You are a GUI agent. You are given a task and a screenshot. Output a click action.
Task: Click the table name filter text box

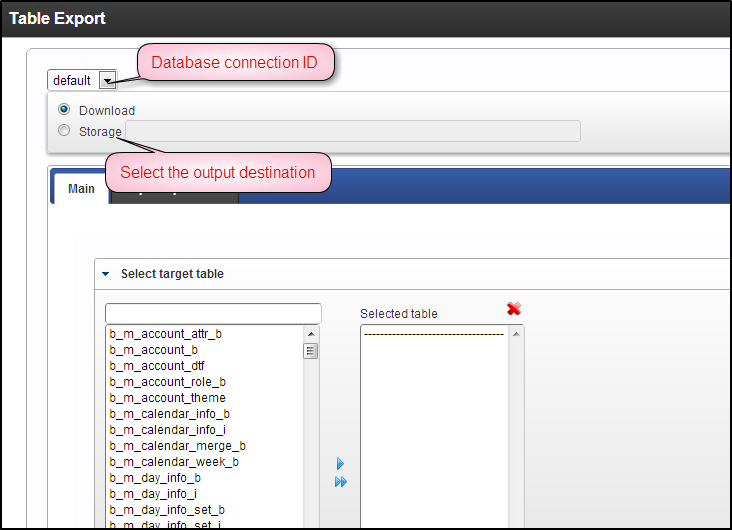[213, 313]
